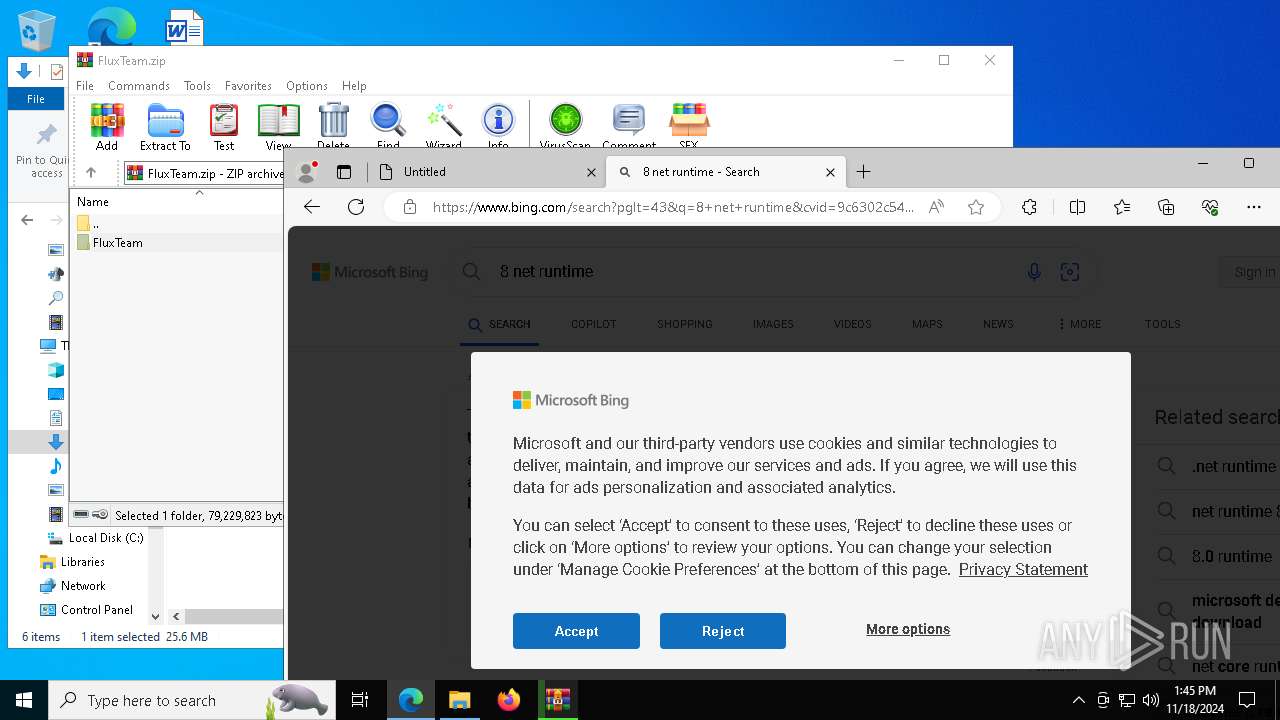
Task: Click the Comment icon in WinRAR toolbar
Action: point(629,126)
